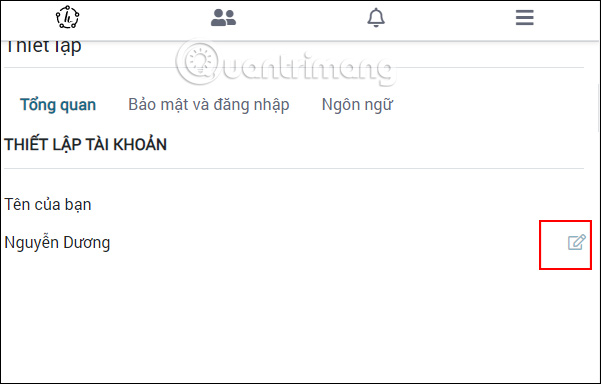Select the name text Nguyễn Dương
The image size is (601, 384).
click(57, 243)
